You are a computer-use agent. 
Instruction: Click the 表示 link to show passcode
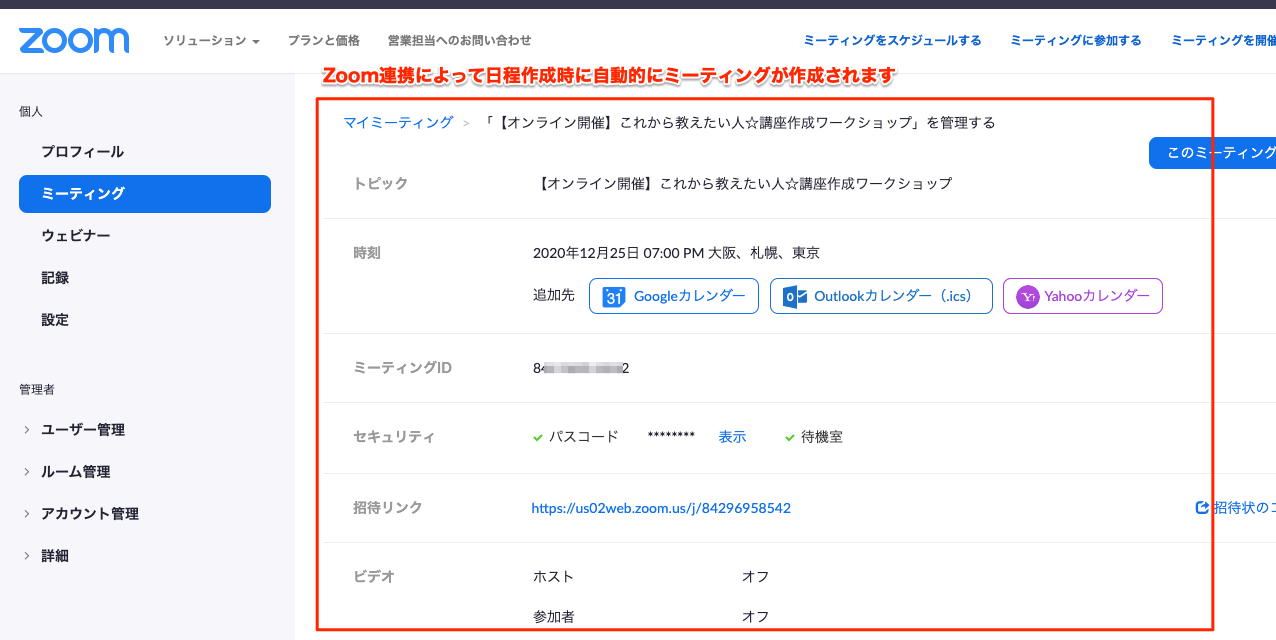coord(732,437)
